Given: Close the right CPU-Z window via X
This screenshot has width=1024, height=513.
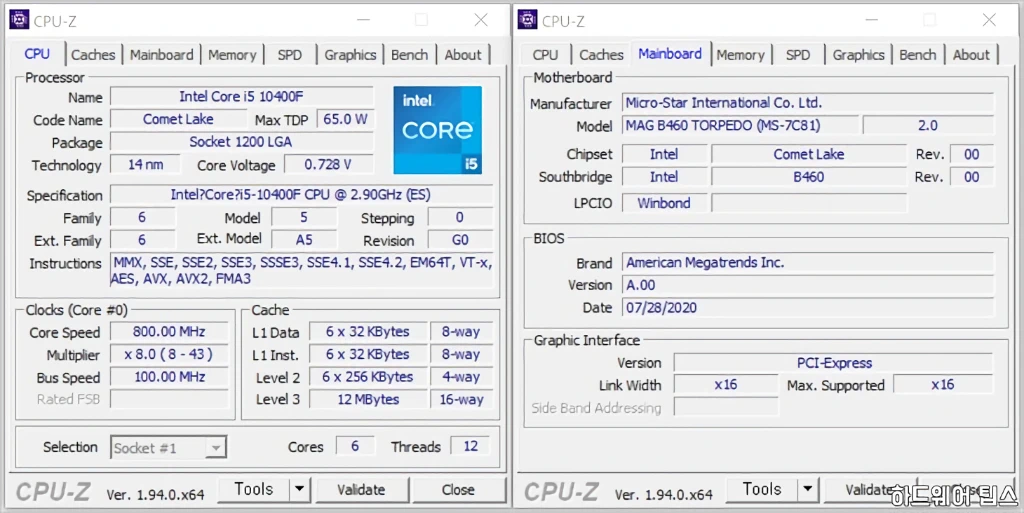Looking at the screenshot, I should [989, 20].
